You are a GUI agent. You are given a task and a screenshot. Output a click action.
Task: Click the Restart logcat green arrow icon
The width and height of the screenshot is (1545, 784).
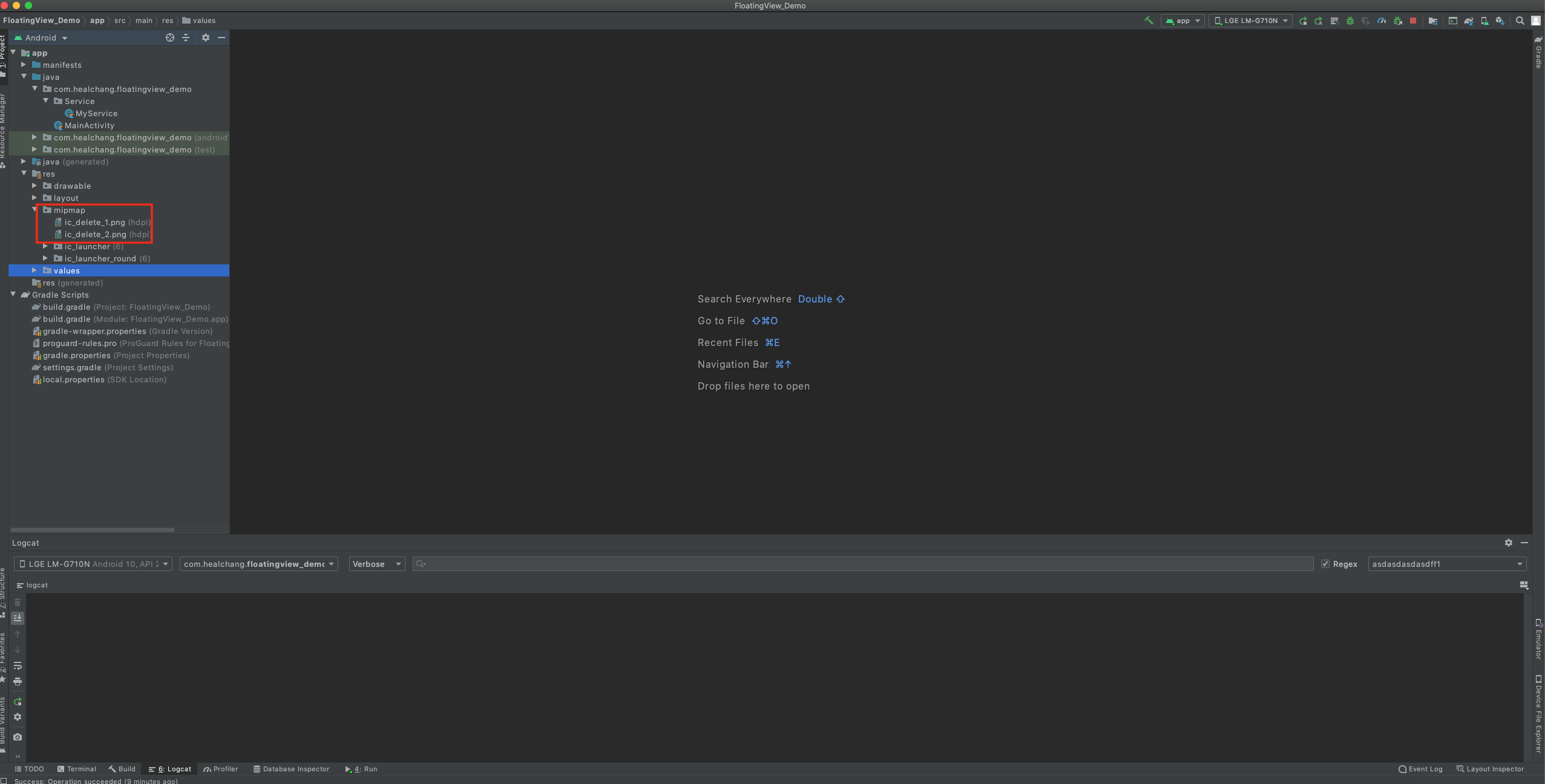pos(18,702)
